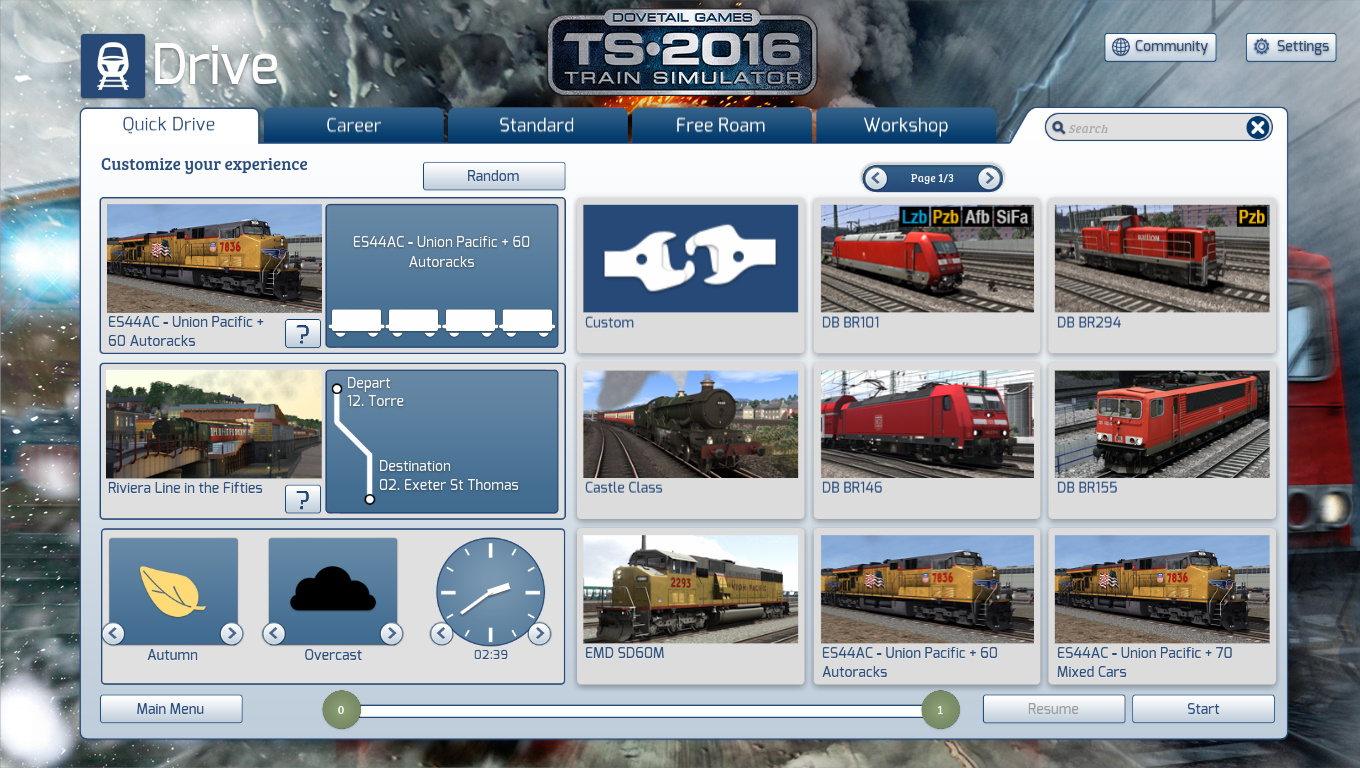This screenshot has height=768, width=1360.
Task: Select the Castle Class steam locomotive
Action: click(x=691, y=441)
